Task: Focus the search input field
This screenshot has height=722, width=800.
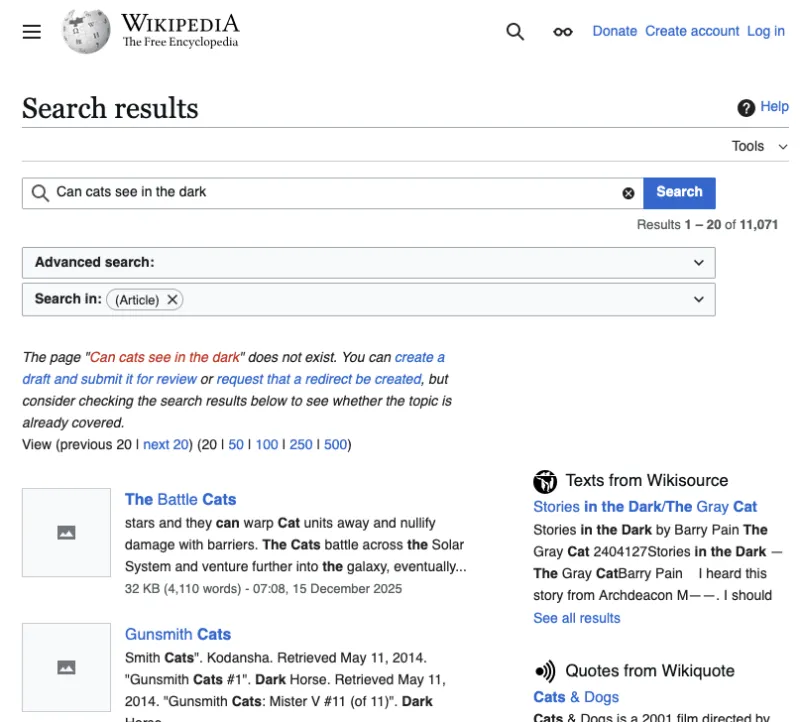Action: click(333, 193)
